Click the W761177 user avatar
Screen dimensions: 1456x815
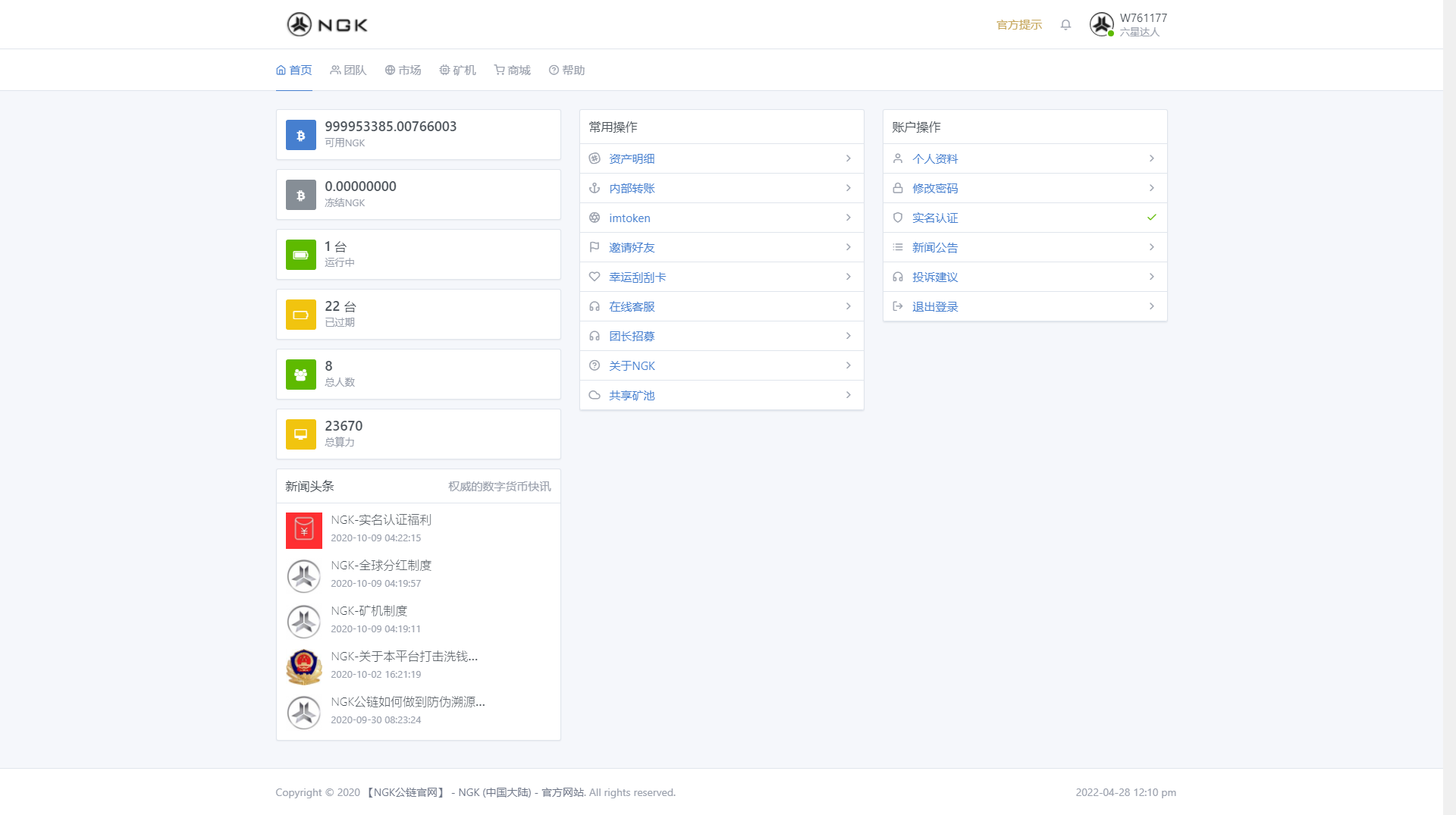click(x=1102, y=24)
